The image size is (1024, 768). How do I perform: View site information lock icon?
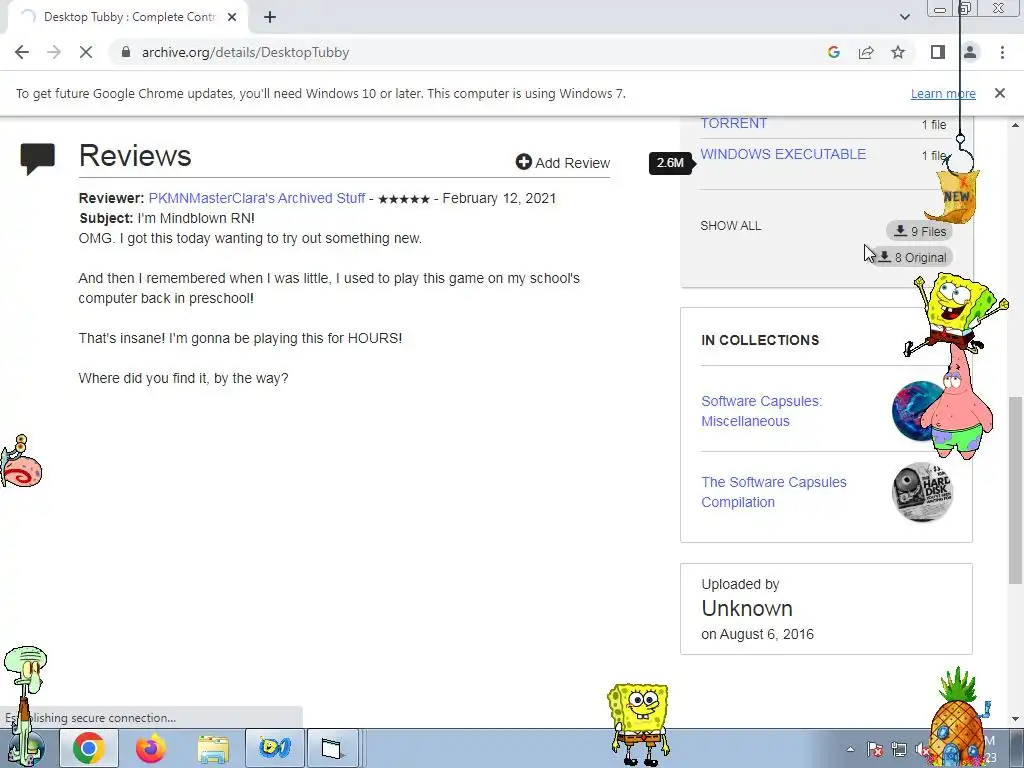click(126, 52)
